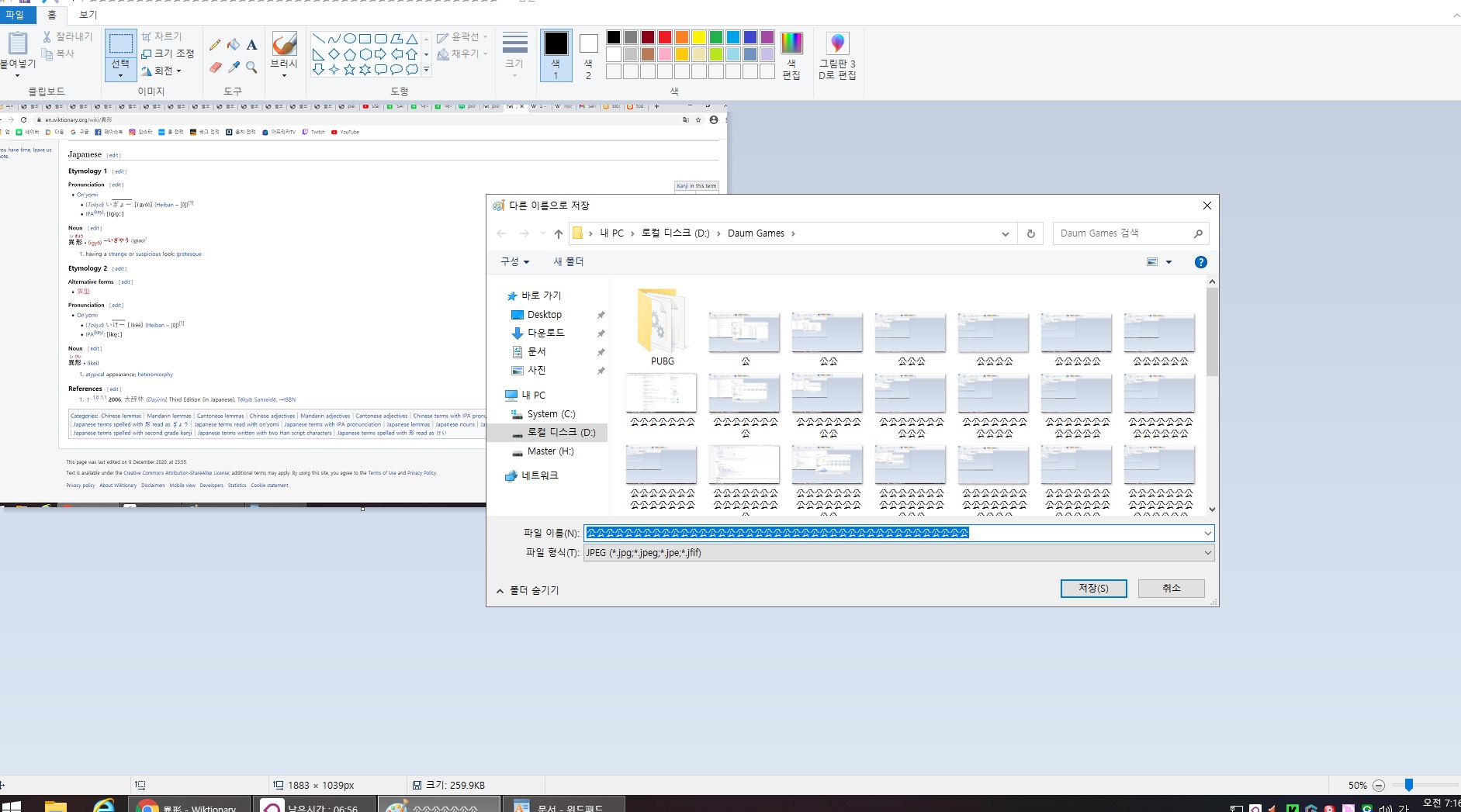
Task: Open the view options dropdown arrow
Action: click(x=1168, y=262)
